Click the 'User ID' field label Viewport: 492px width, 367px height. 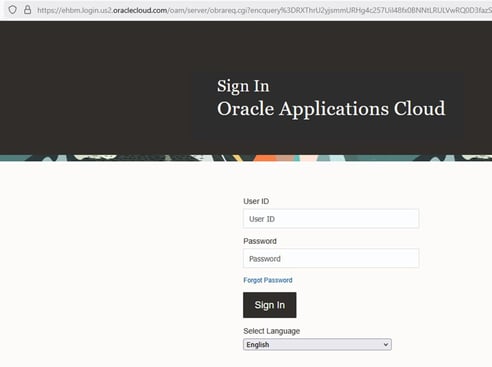pyautogui.click(x=256, y=201)
